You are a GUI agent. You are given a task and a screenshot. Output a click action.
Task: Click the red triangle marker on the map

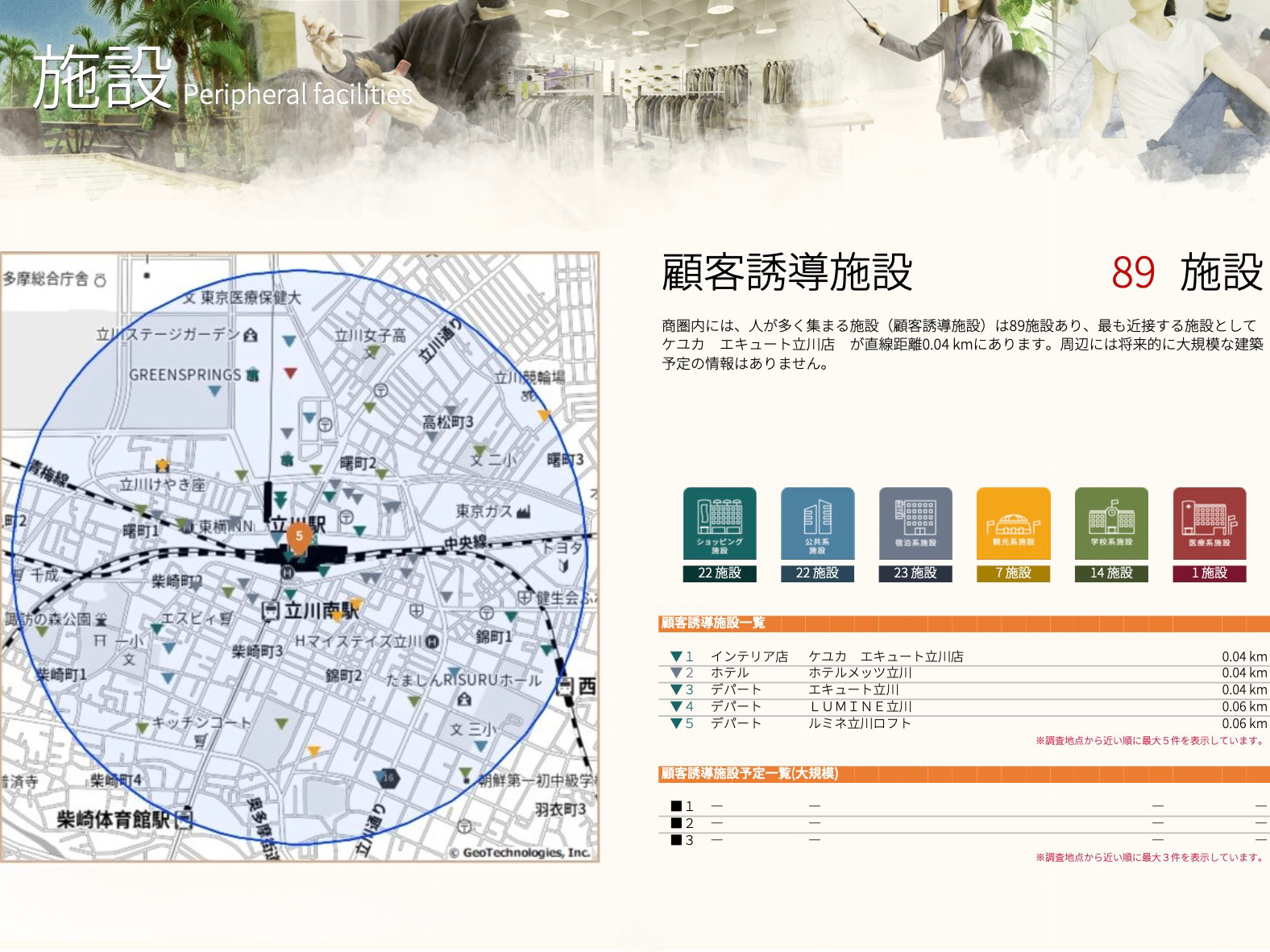291,373
